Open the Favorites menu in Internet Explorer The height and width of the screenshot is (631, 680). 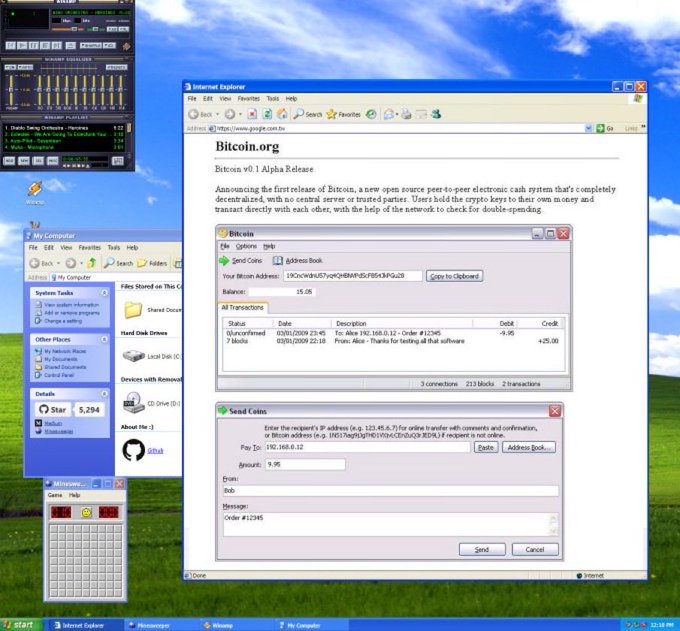pos(248,98)
